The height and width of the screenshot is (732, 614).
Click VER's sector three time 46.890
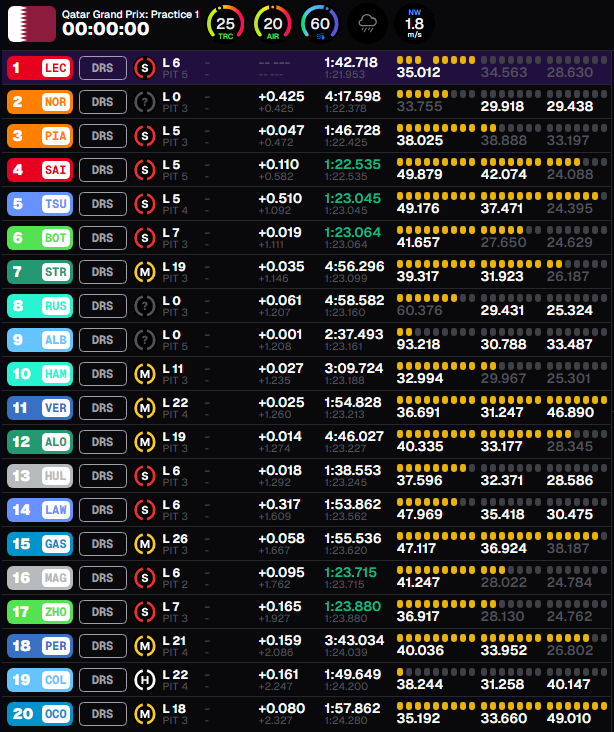(570, 412)
